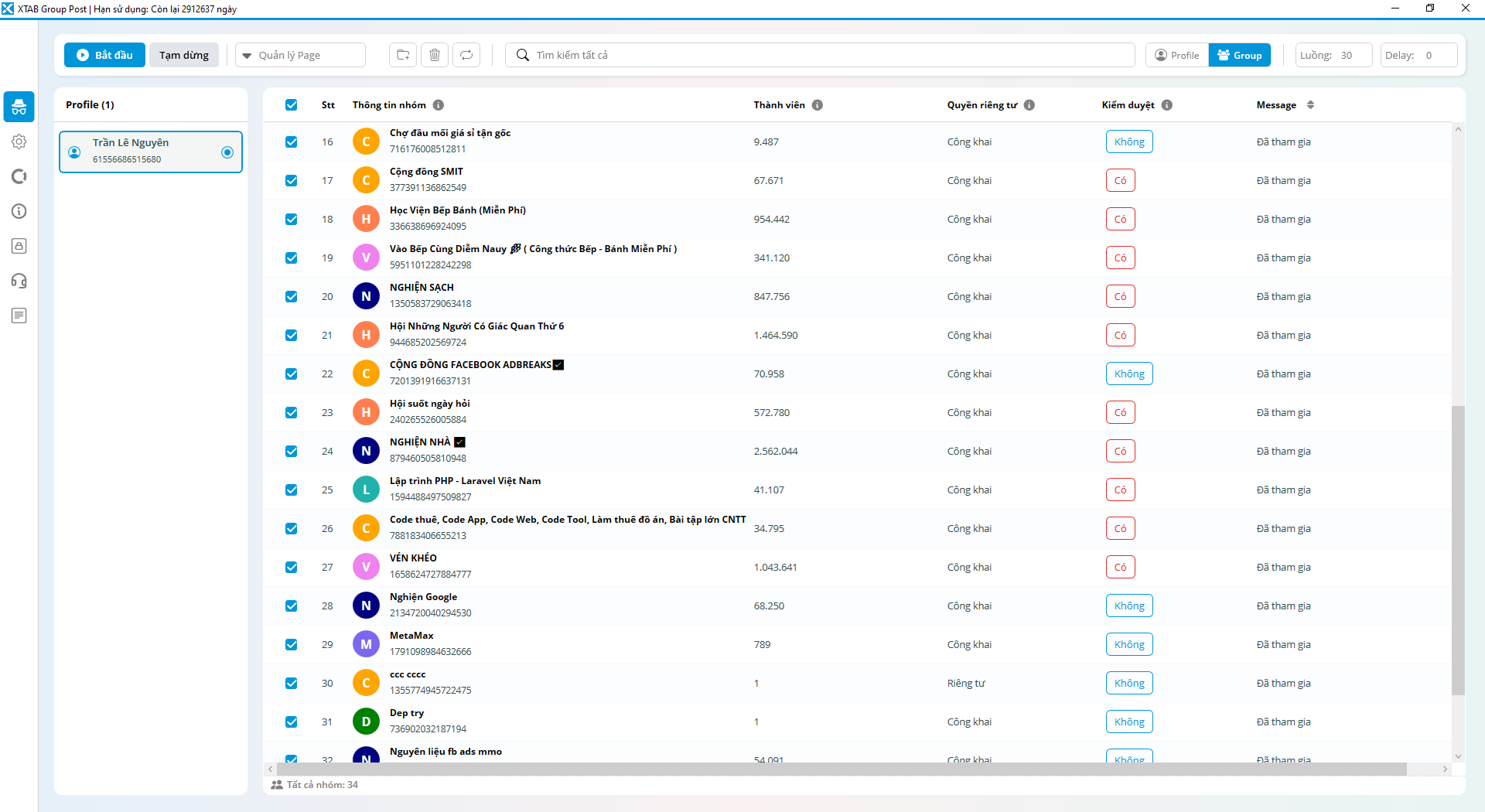Click the search magnifier icon
Viewport: 1485px width, 812px height.
[x=523, y=55]
